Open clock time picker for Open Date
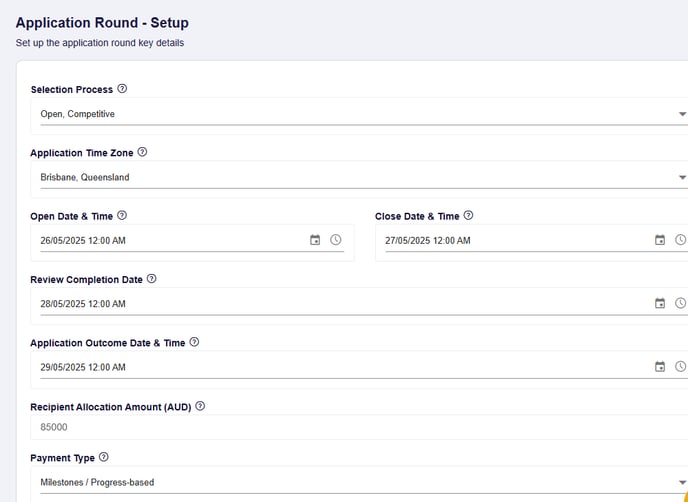Screen dimensions: 688x502 tap(336, 240)
